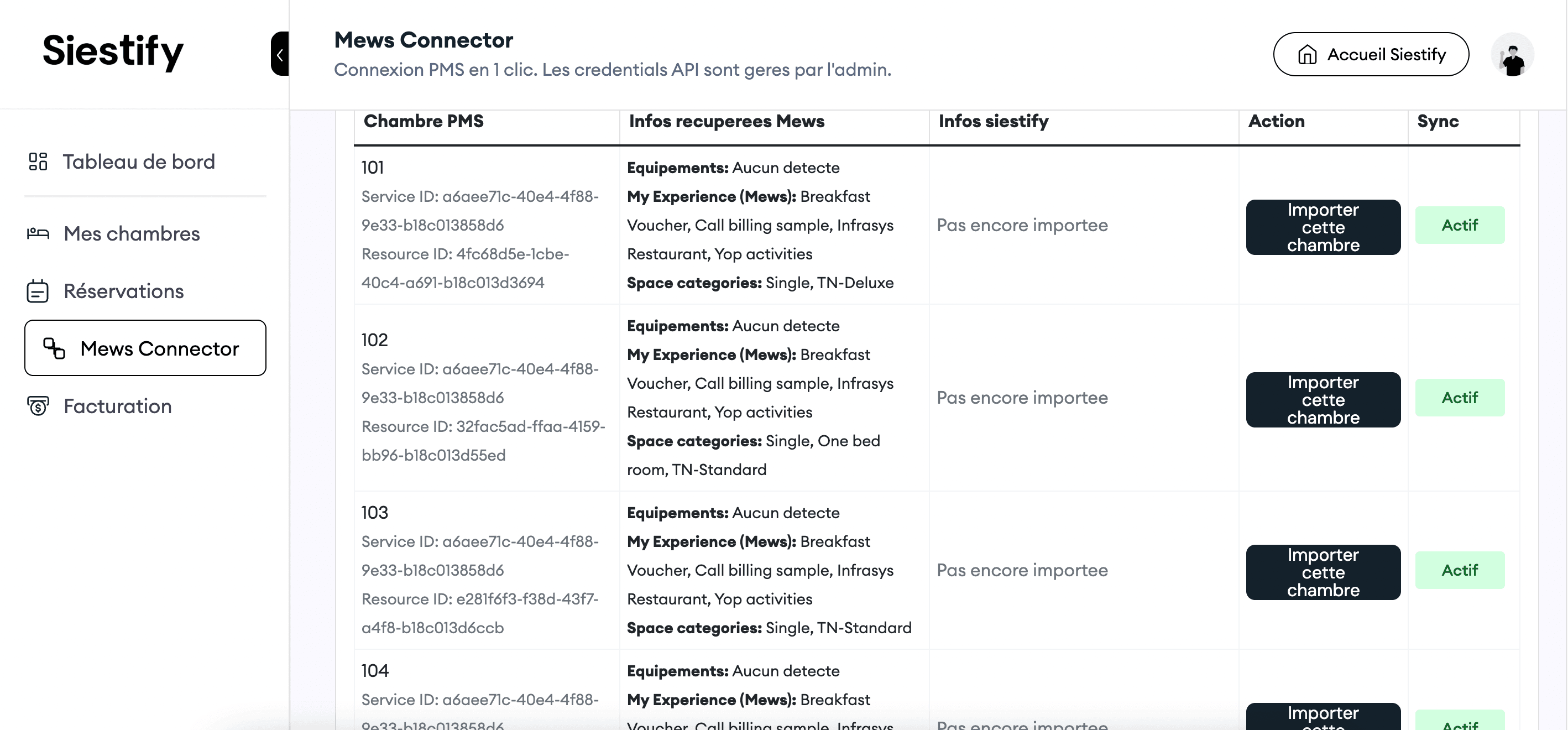Click the Accueil Siestify button
The width and height of the screenshot is (1568, 730).
(1371, 55)
